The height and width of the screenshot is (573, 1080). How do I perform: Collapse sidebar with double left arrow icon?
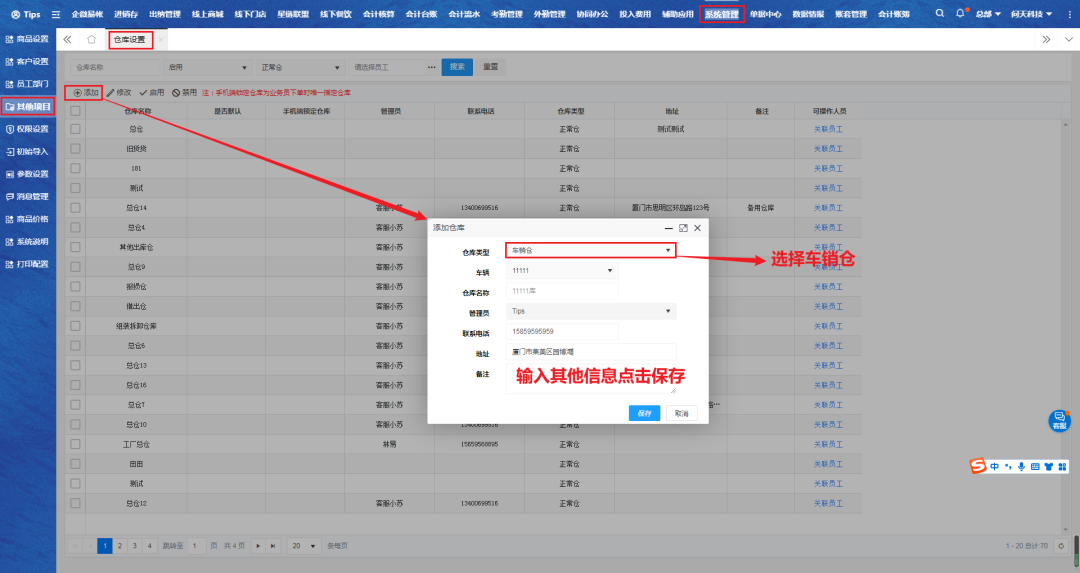[x=67, y=39]
